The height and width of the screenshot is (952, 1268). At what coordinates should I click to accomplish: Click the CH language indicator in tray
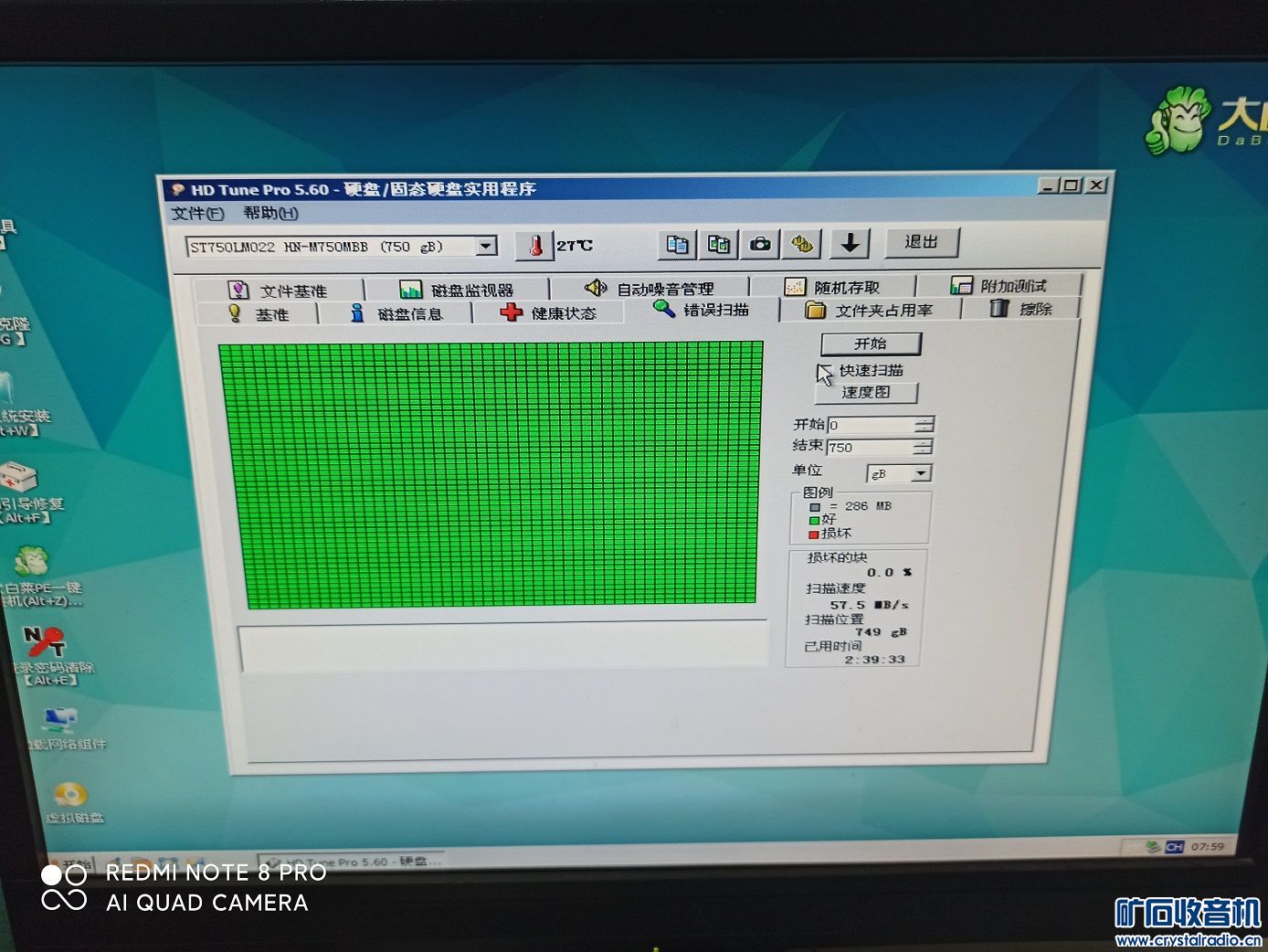click(1174, 847)
